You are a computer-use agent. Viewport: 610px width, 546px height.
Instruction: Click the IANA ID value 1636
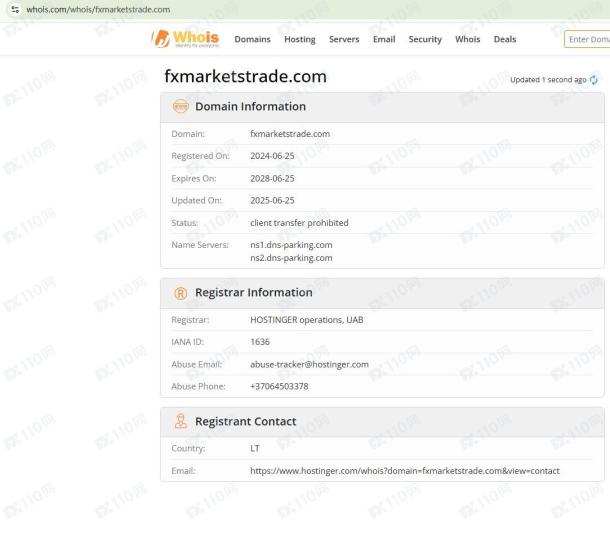[260, 342]
